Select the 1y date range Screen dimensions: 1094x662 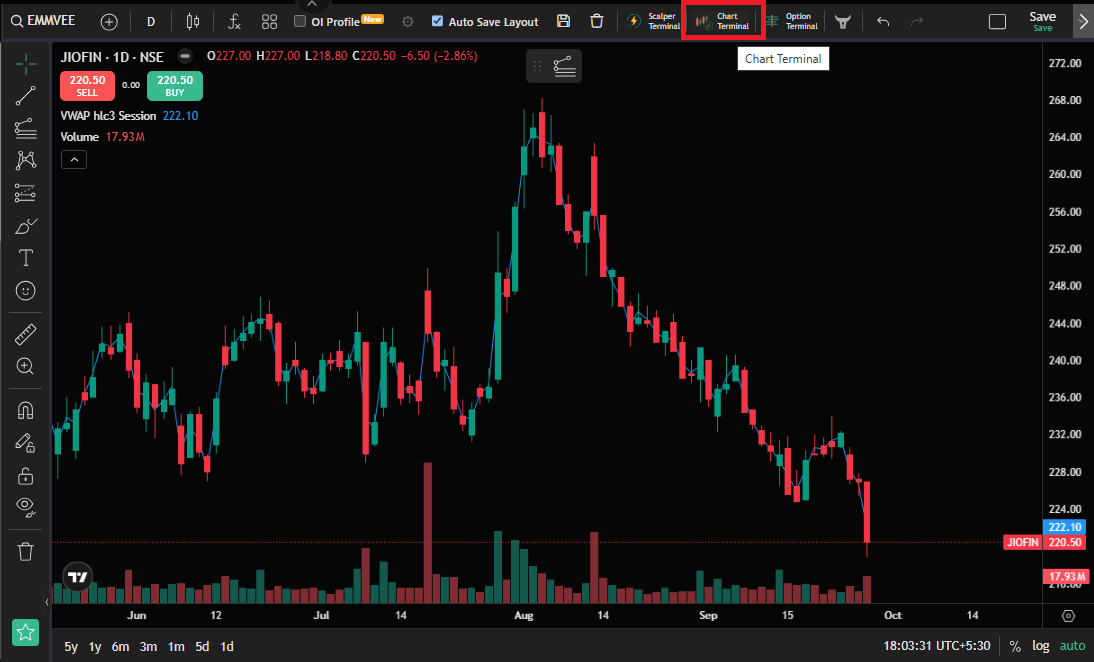point(95,647)
